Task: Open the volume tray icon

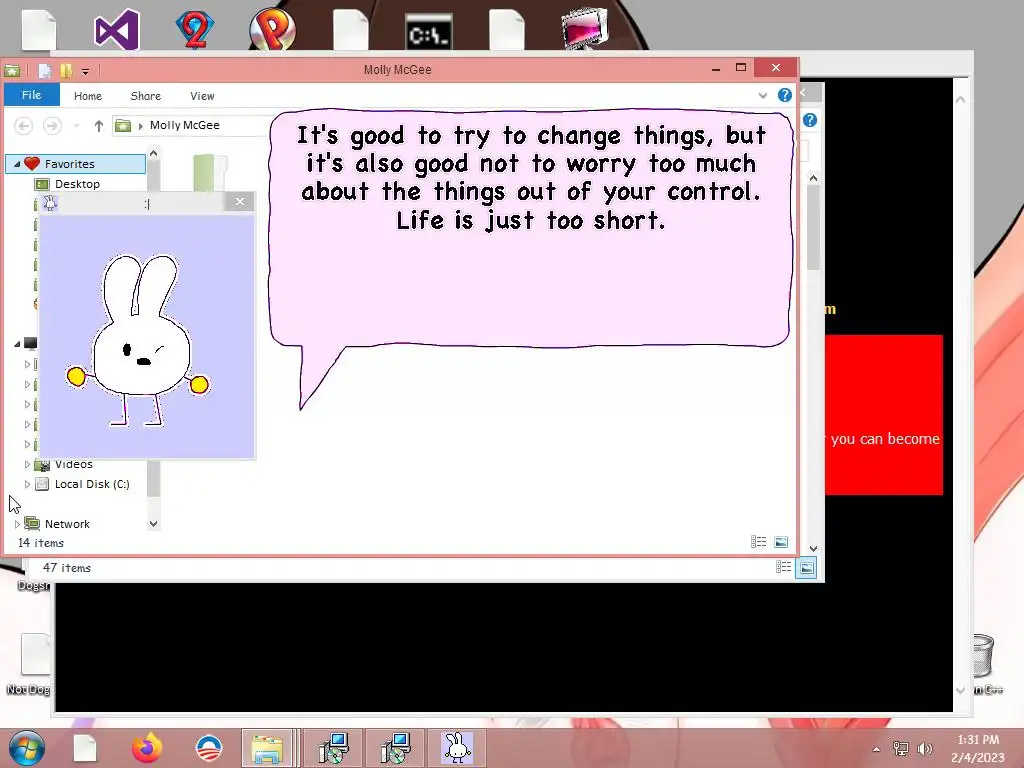Action: tap(925, 748)
